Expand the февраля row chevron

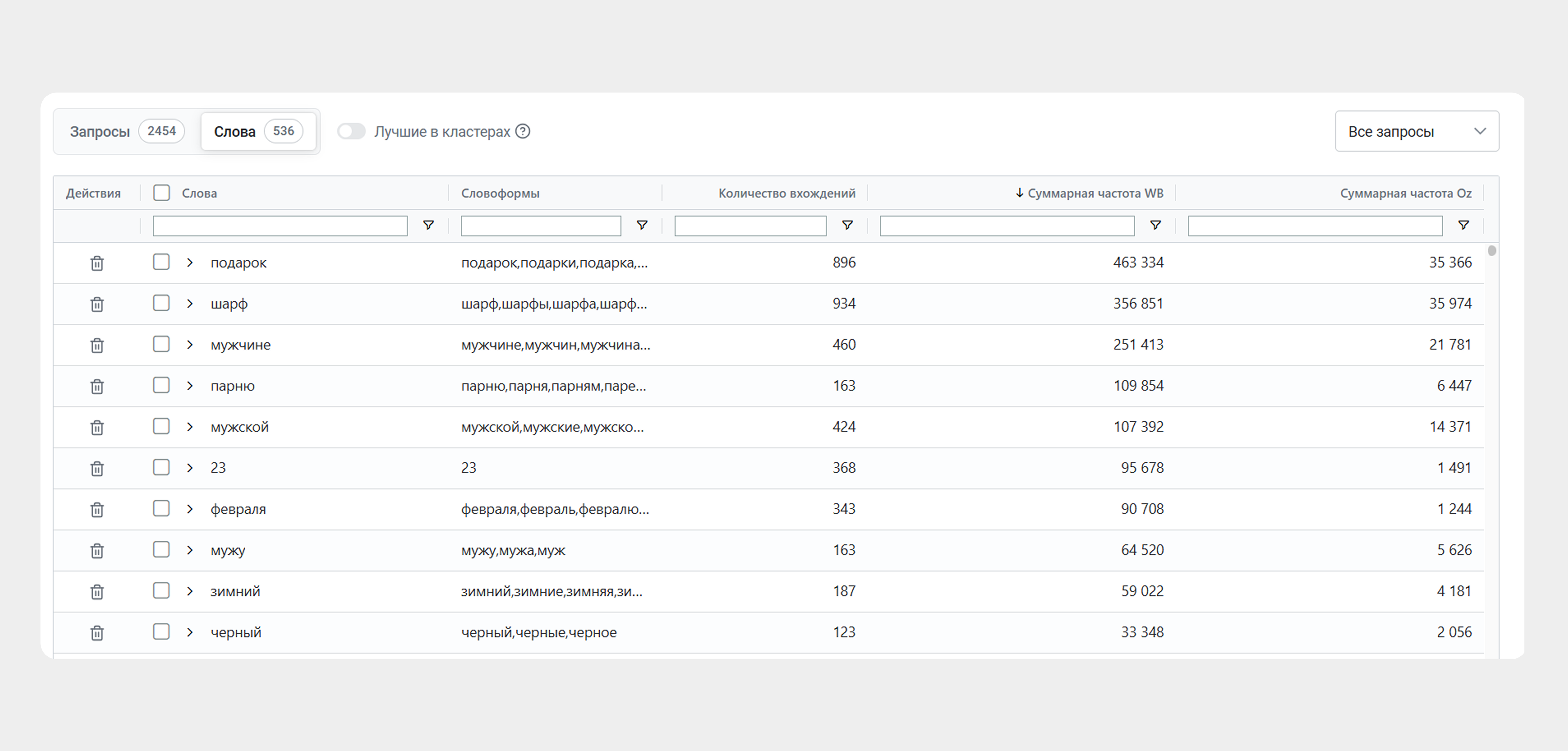coord(190,509)
